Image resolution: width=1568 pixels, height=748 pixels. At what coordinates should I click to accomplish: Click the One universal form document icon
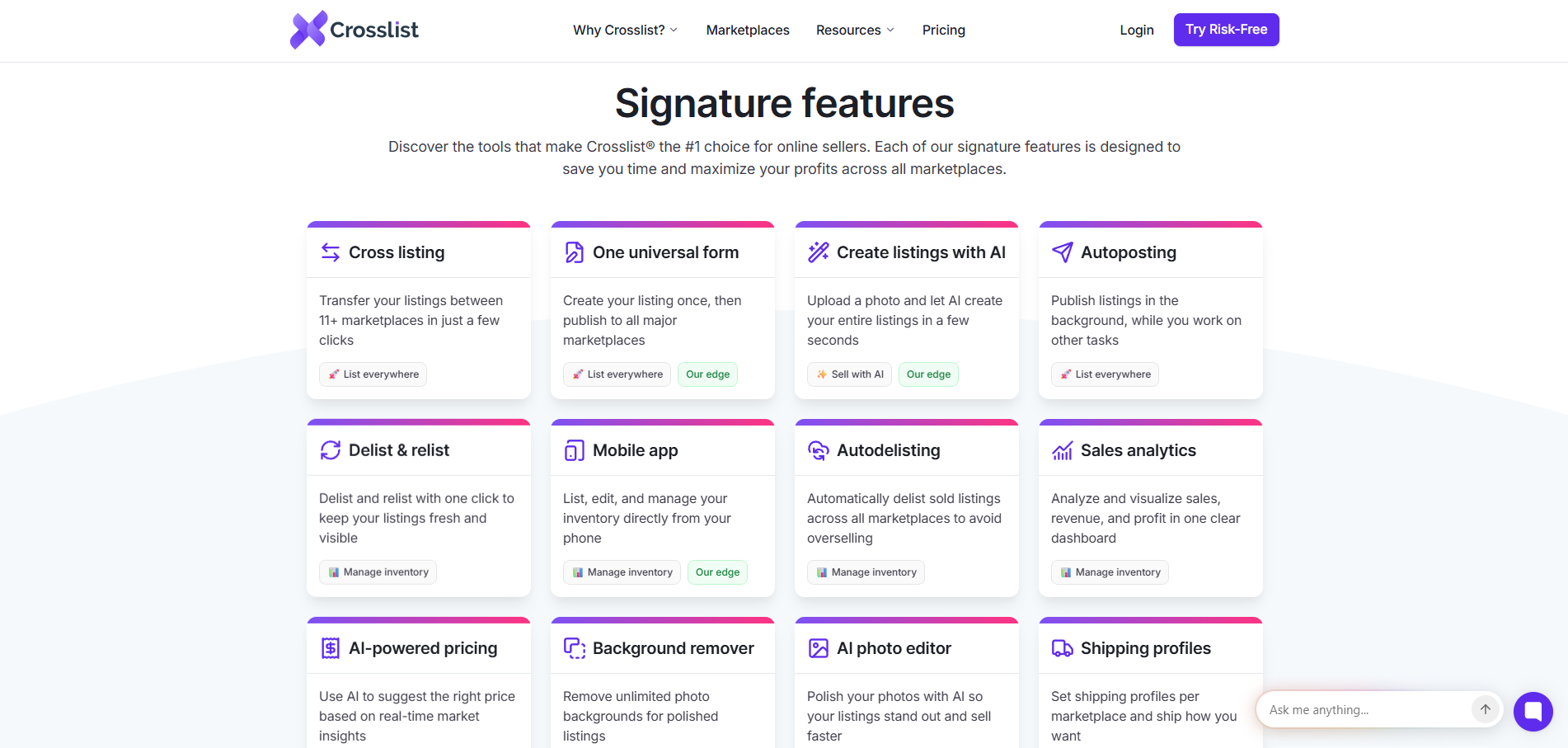pos(575,252)
